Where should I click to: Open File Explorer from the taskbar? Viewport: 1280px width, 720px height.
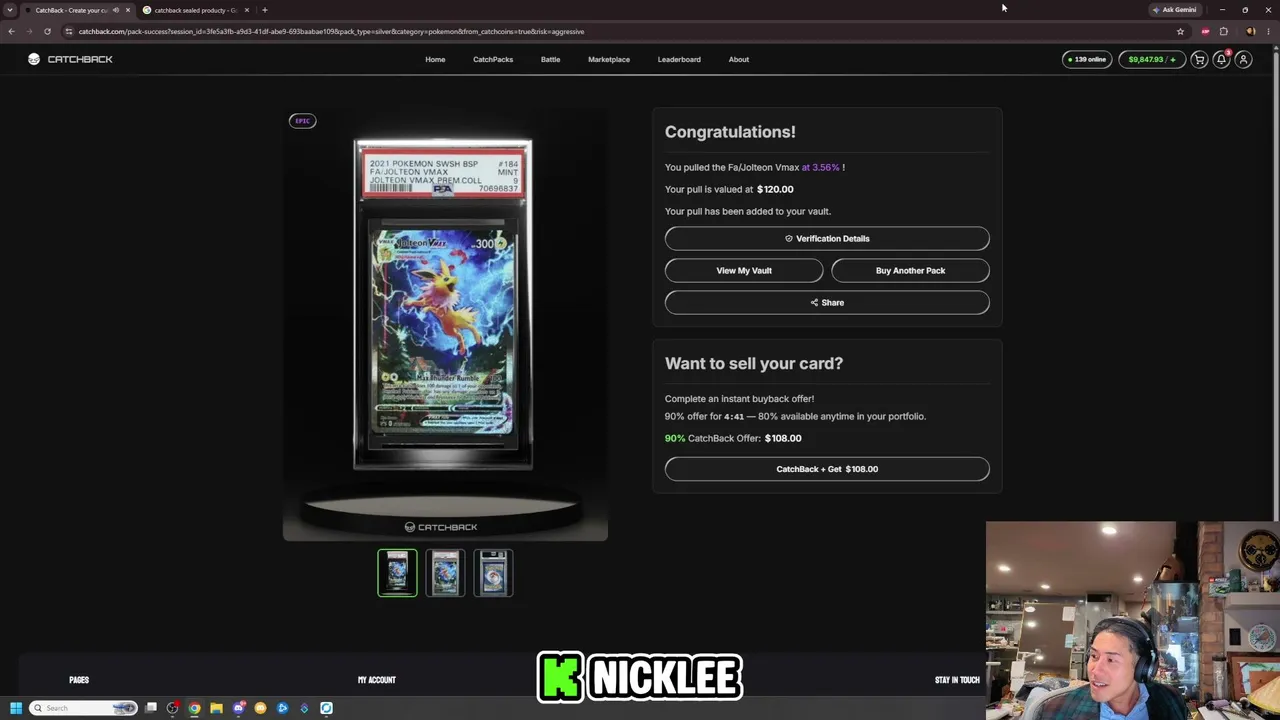216,708
